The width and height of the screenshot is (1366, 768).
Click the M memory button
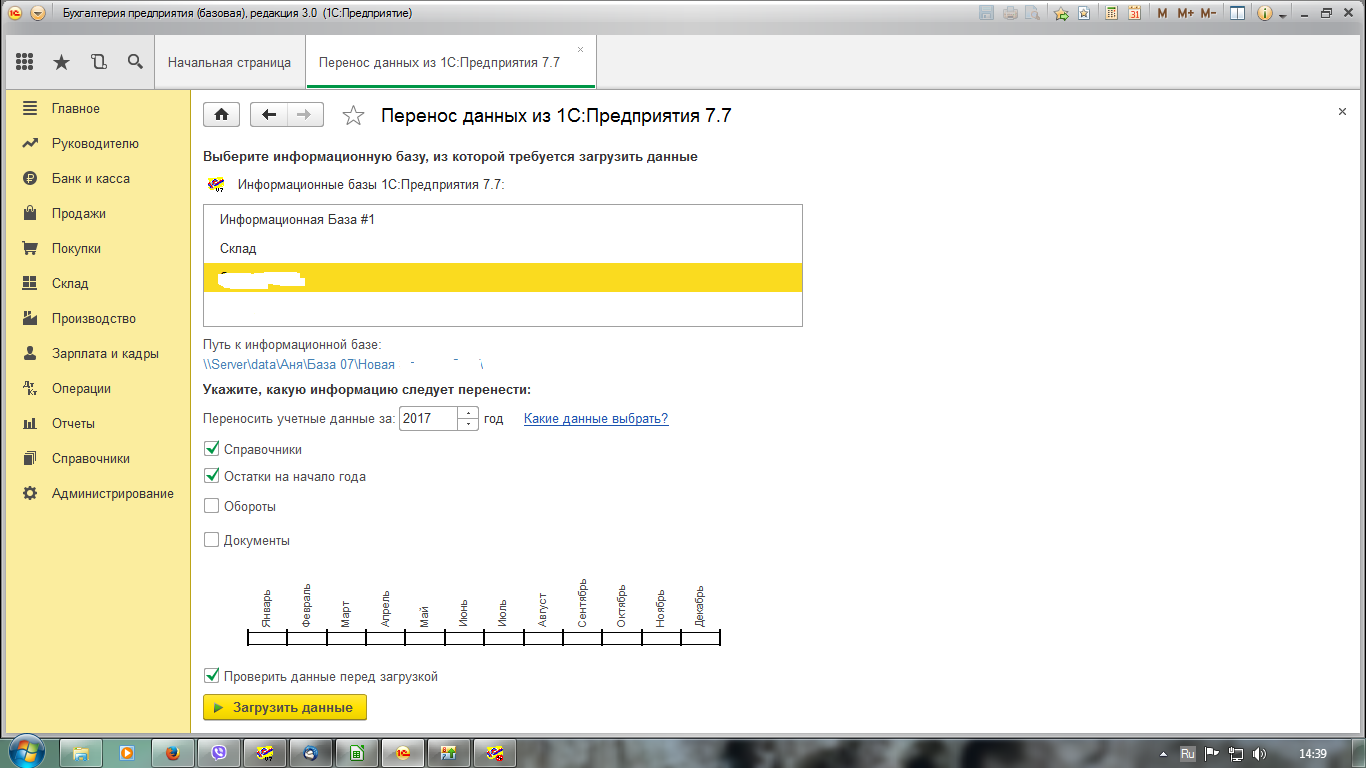coord(1162,14)
